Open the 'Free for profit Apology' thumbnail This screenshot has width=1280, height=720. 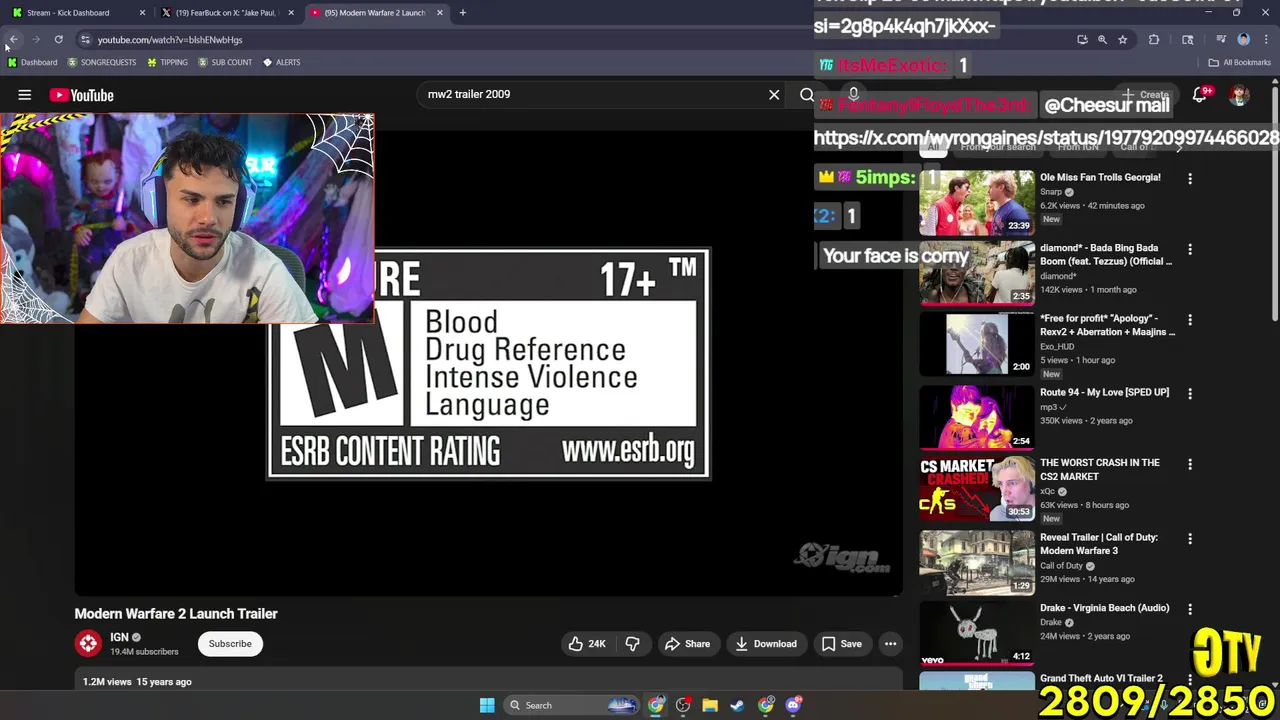[977, 343]
